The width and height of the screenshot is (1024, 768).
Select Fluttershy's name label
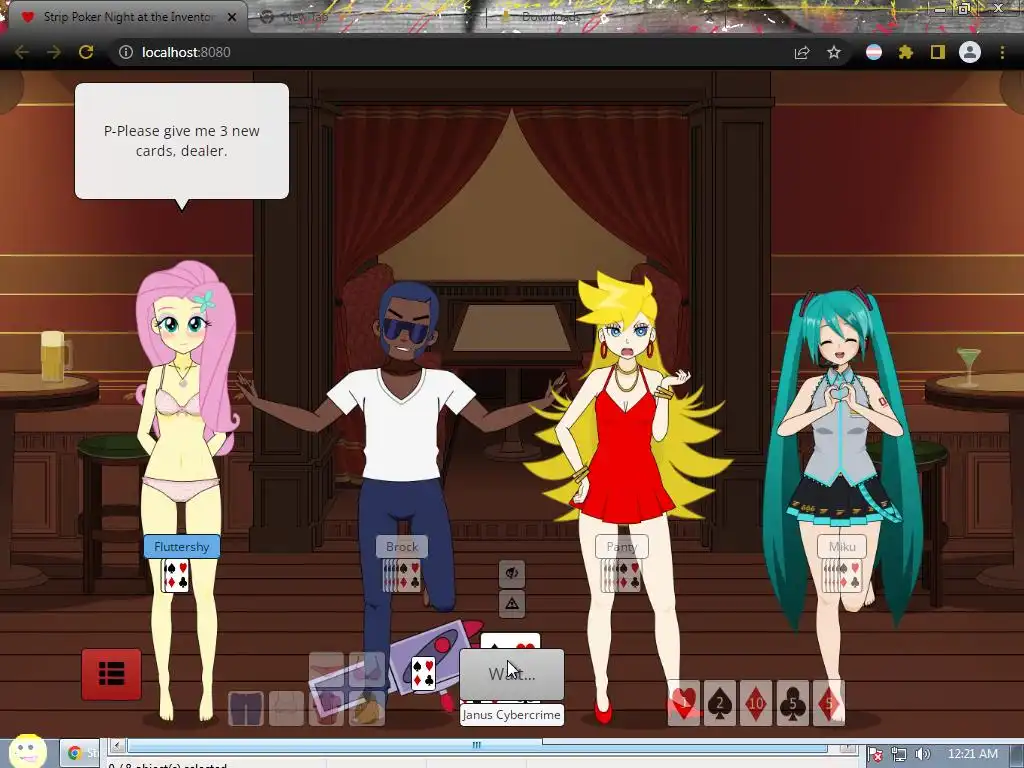182,547
